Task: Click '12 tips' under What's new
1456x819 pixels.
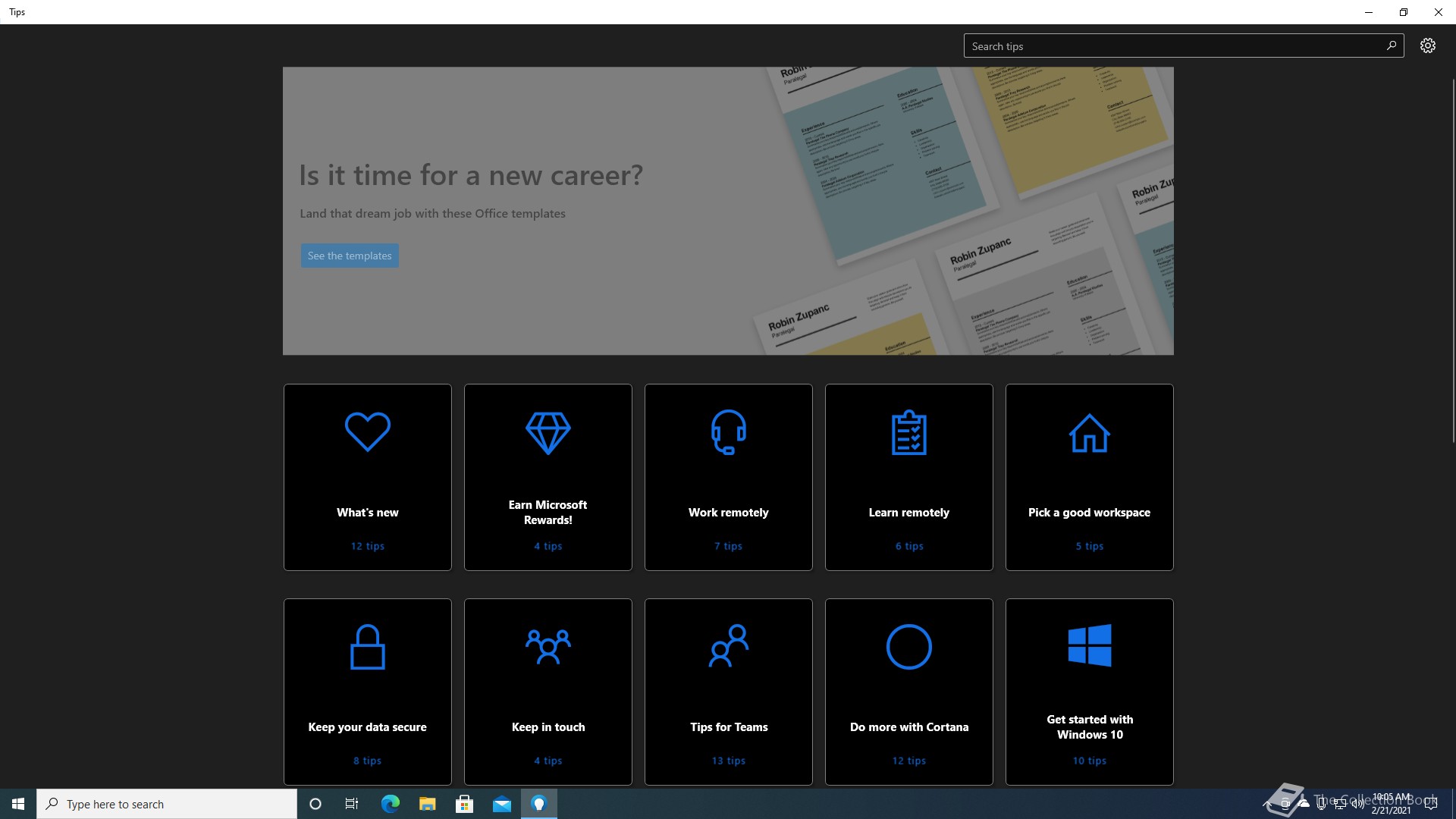Action: tap(368, 546)
